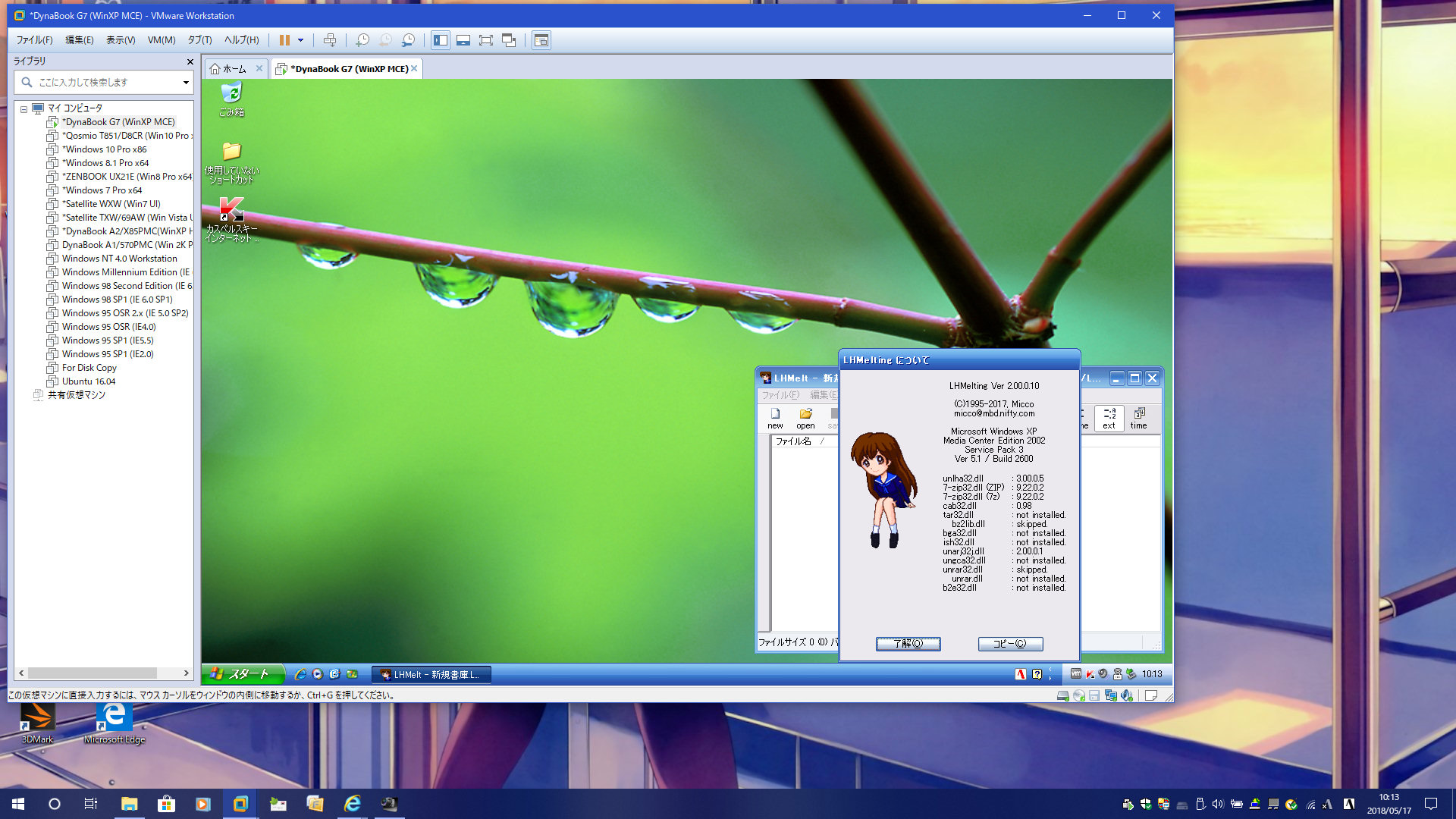This screenshot has width=1456, height=819.
Task: Toggle the library sidebar view button
Action: (441, 40)
